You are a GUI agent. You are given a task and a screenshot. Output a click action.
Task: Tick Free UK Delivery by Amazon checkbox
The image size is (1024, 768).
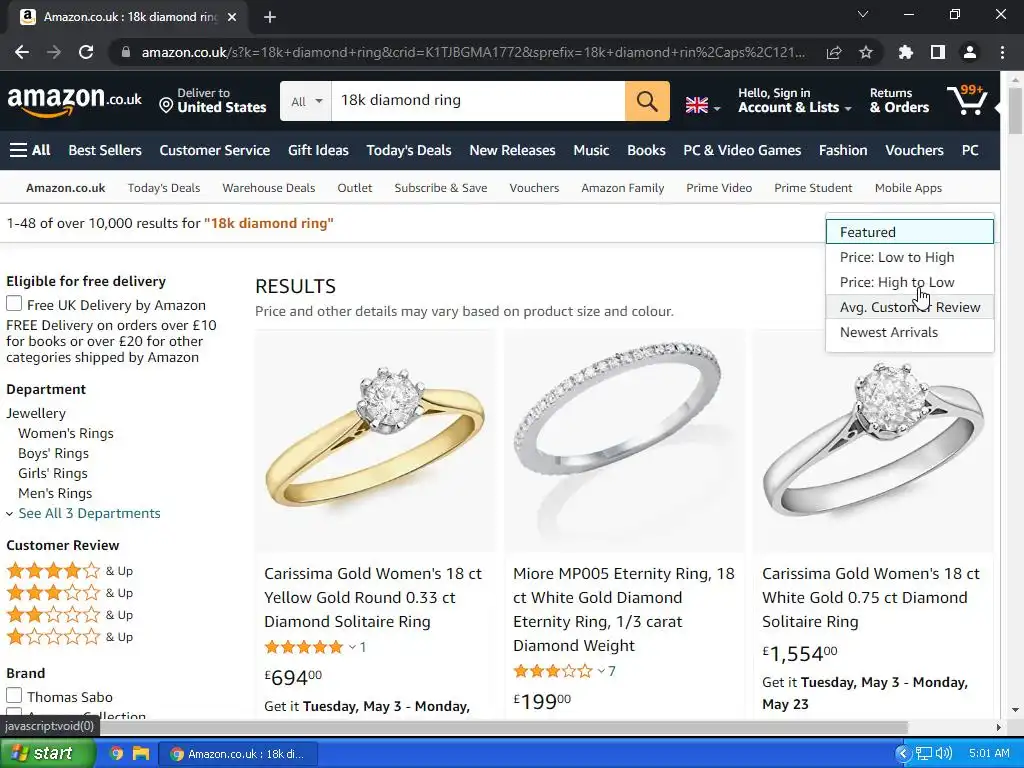coord(14,304)
